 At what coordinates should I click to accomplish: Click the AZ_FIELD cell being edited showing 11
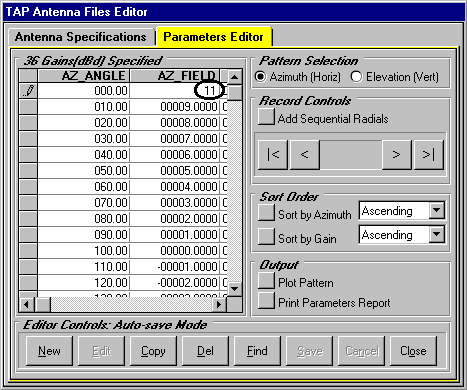click(174, 91)
